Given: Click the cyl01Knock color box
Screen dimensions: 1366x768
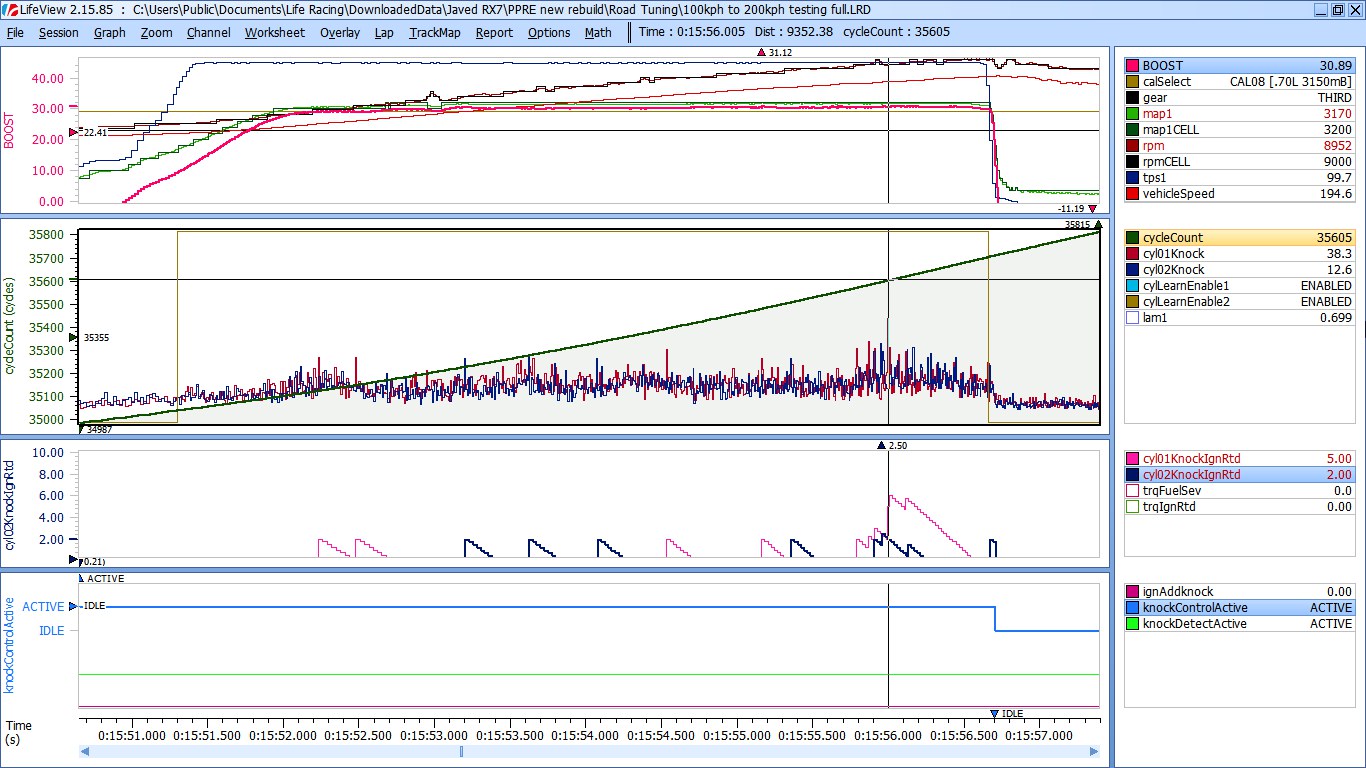Looking at the screenshot, I should pos(1132,254).
